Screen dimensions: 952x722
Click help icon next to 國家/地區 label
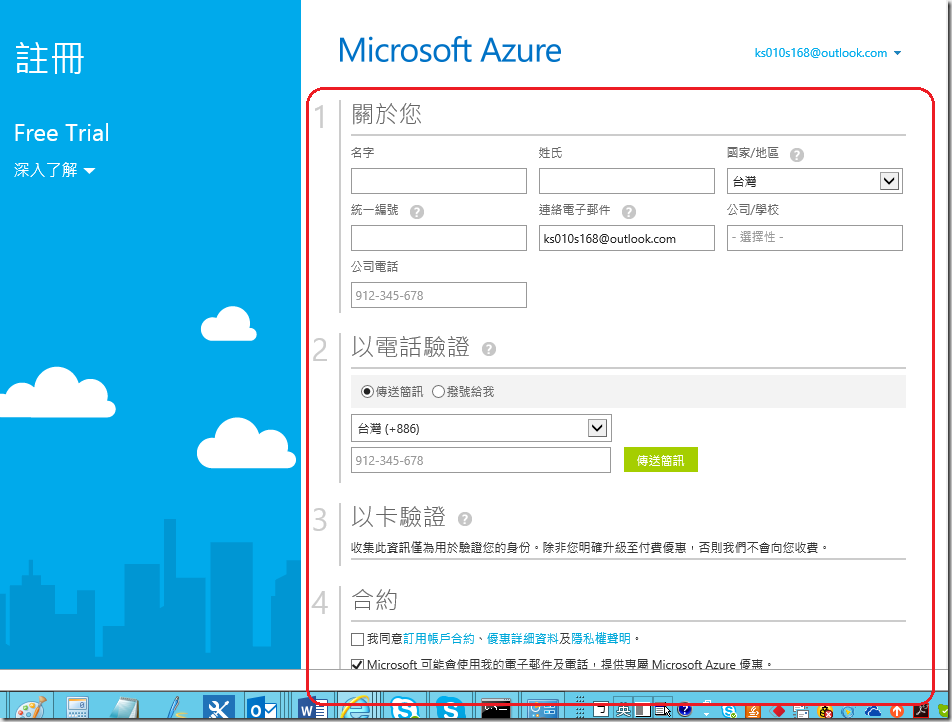click(x=797, y=155)
